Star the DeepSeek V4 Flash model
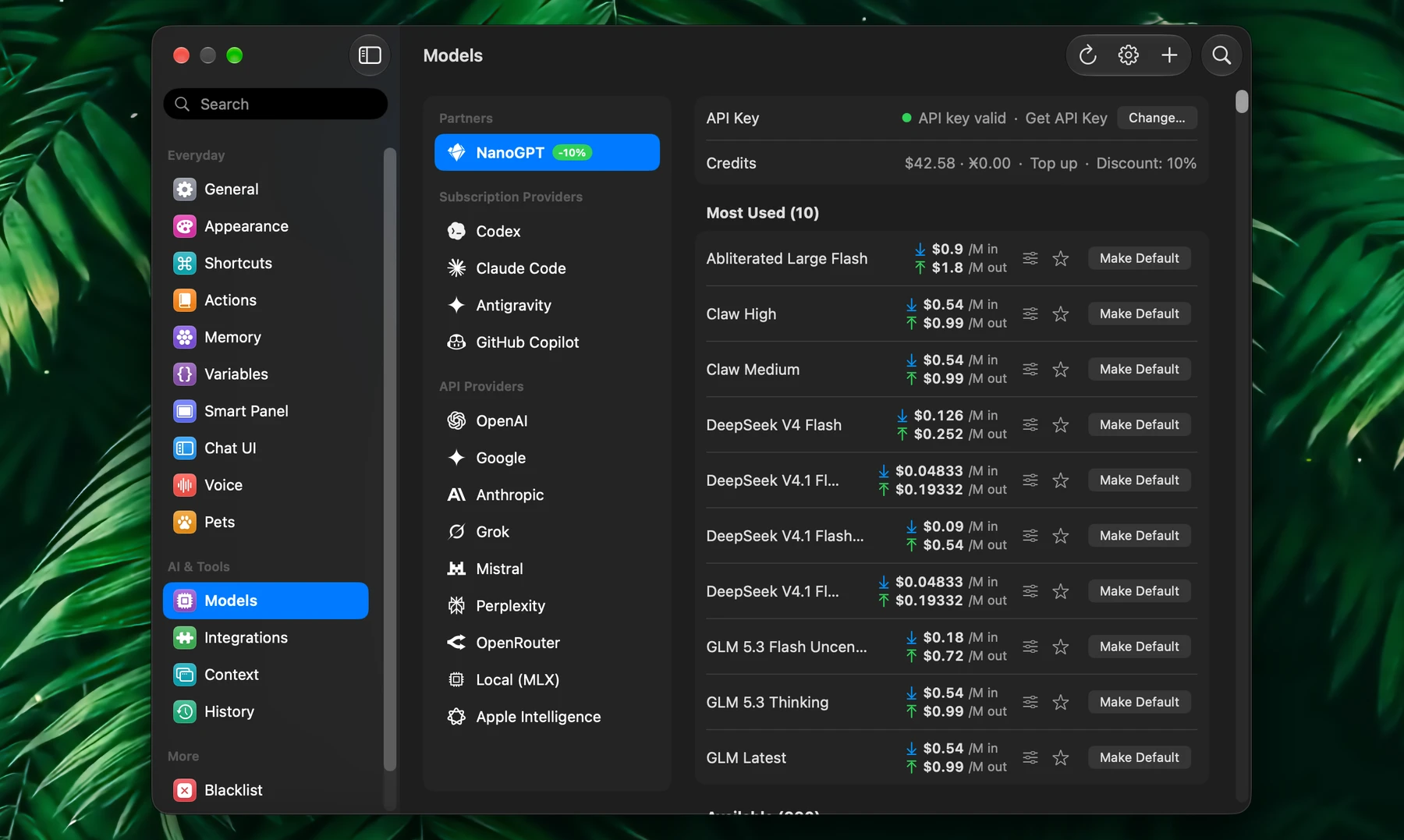The width and height of the screenshot is (1404, 840). 1061,424
